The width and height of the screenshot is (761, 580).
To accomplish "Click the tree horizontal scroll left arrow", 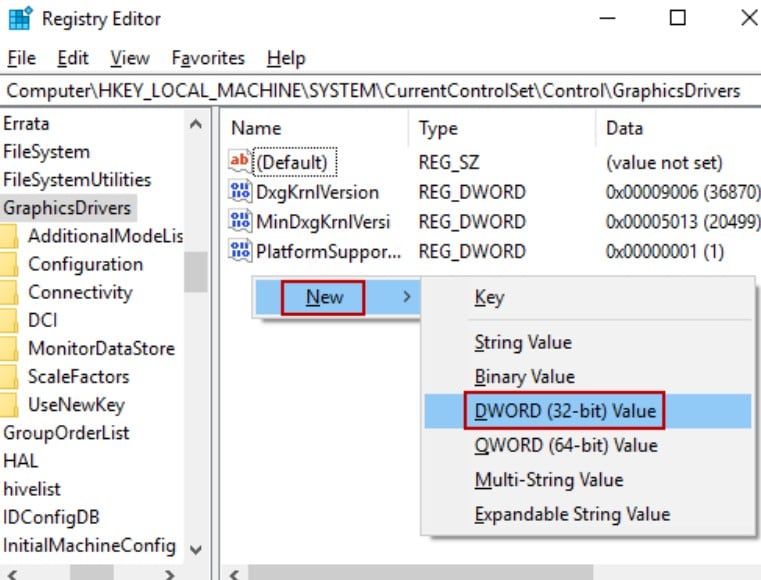I will pos(12,575).
